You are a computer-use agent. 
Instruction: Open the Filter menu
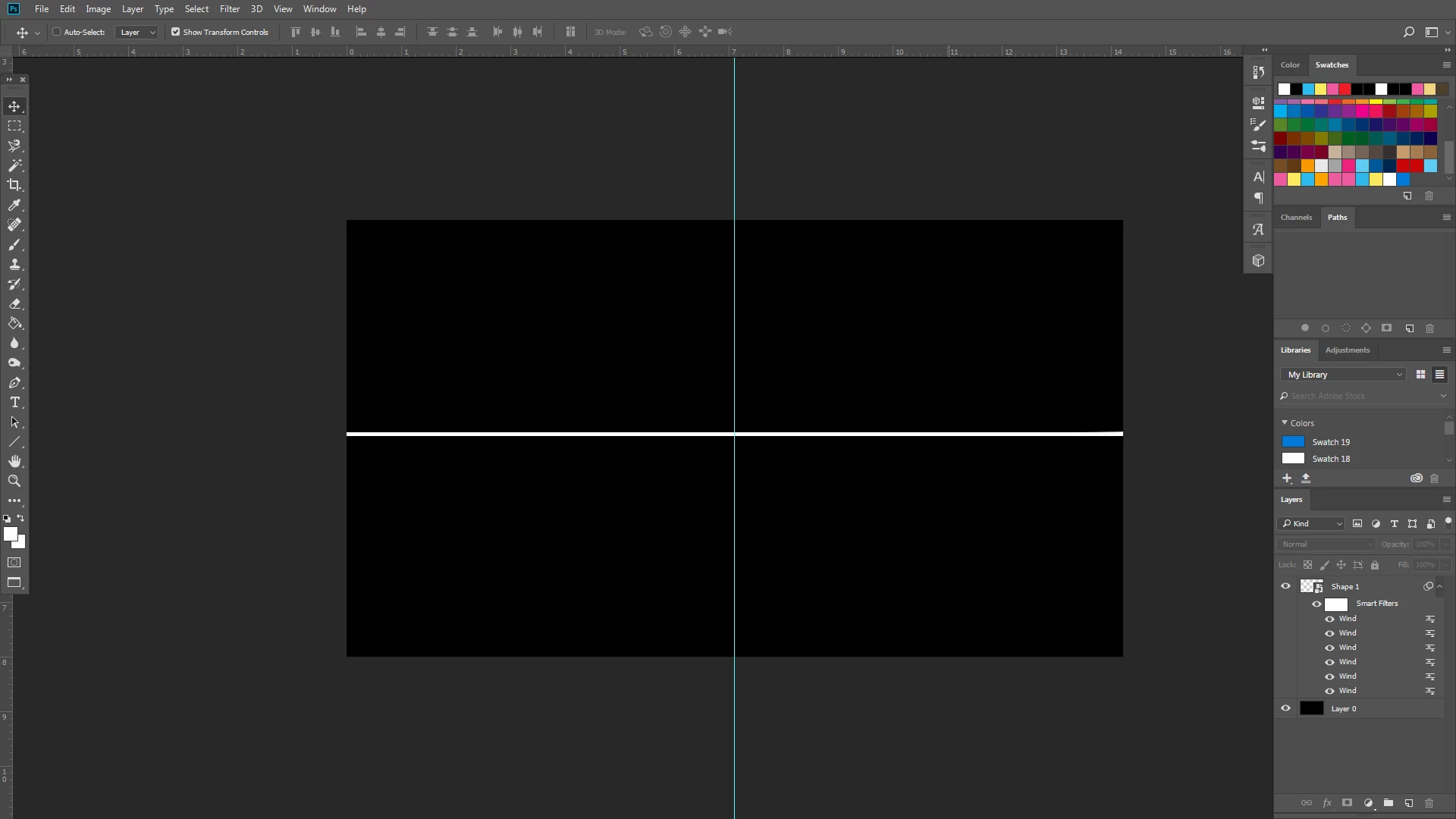click(229, 9)
